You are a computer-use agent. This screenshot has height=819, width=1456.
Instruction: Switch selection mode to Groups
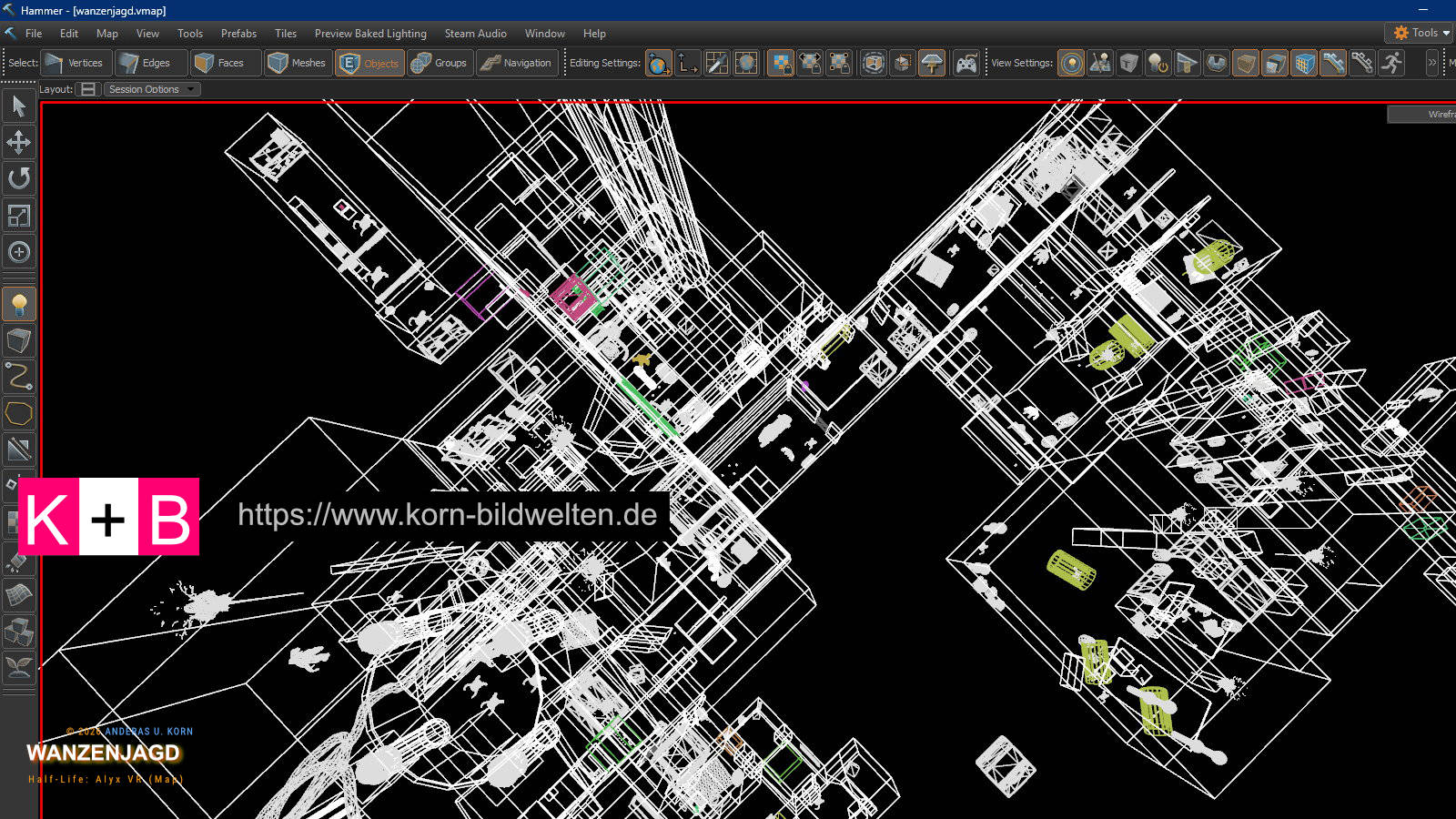[440, 63]
